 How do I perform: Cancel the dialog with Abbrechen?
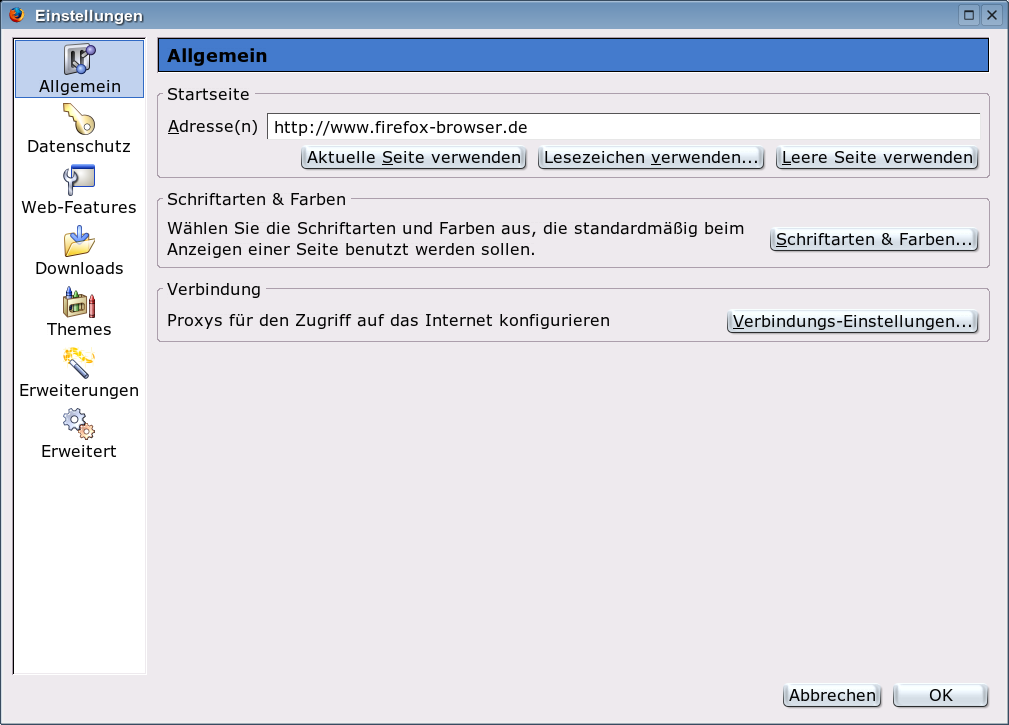coord(832,696)
